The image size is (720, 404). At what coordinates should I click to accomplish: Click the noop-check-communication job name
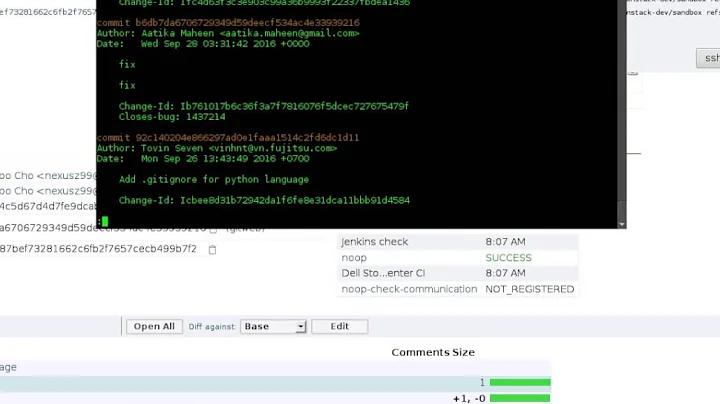click(409, 289)
